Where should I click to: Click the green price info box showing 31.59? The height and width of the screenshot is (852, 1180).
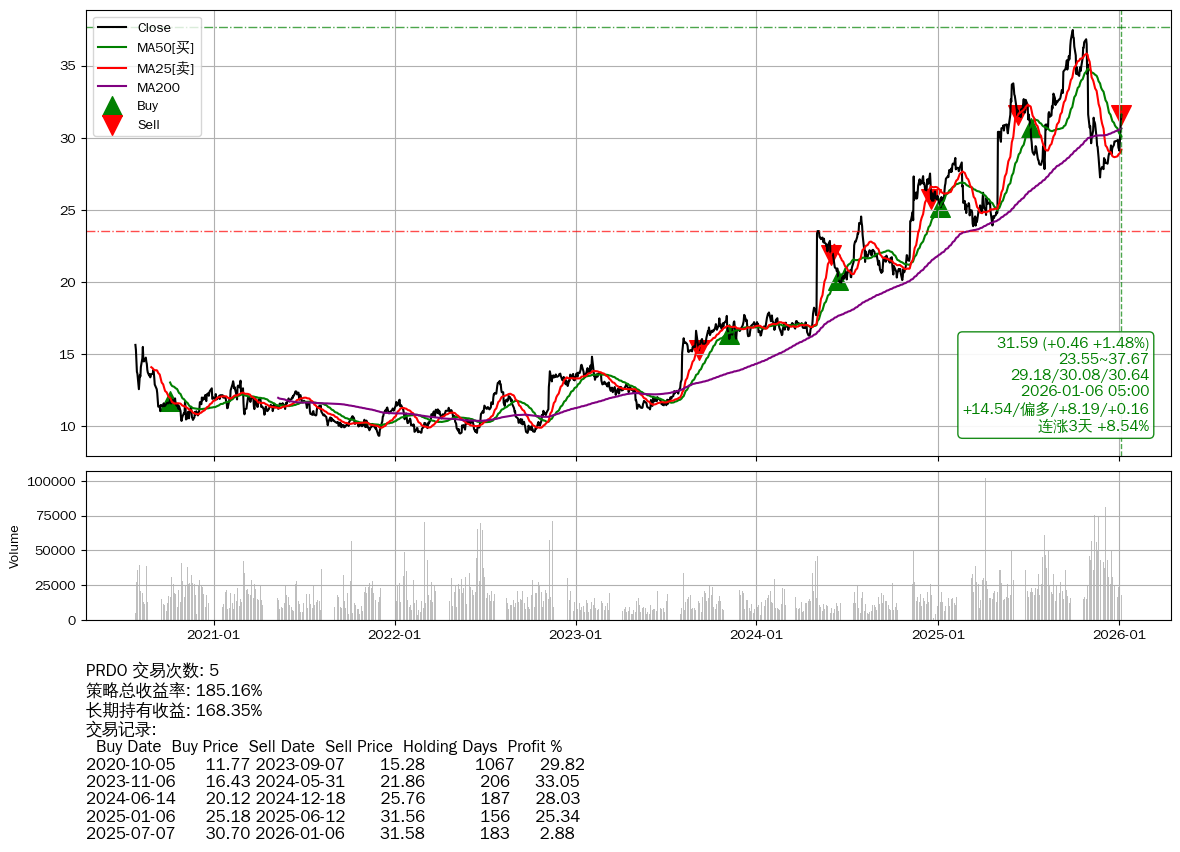tap(1055, 385)
